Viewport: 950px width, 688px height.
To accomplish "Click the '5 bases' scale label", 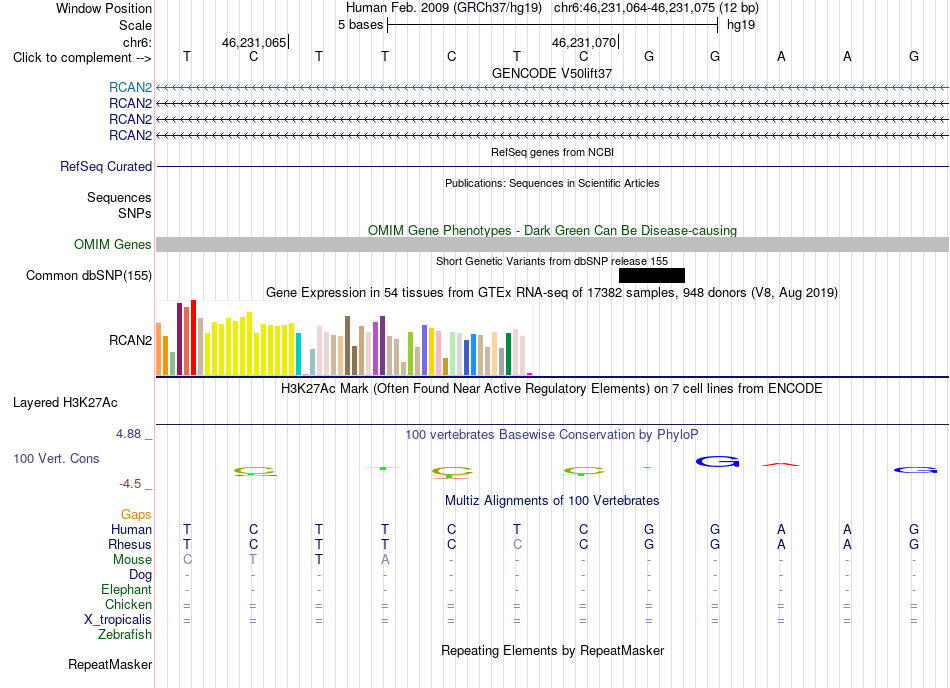I will point(360,25).
